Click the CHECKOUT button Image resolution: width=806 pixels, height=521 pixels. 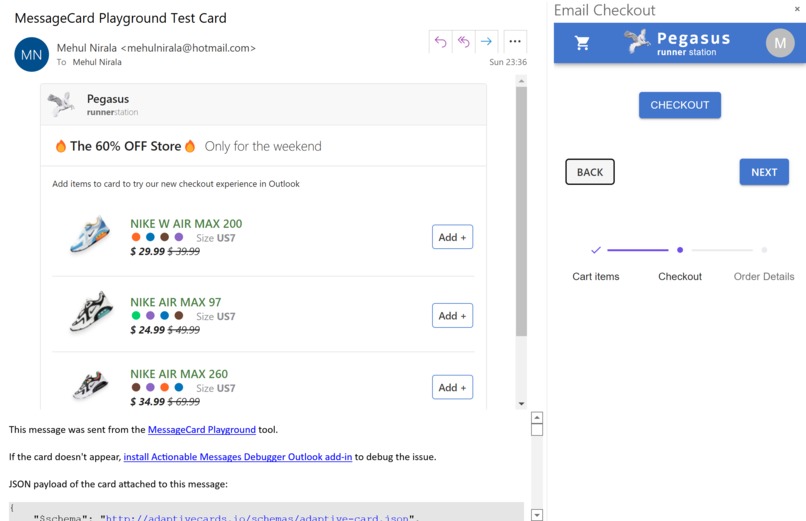(680, 105)
